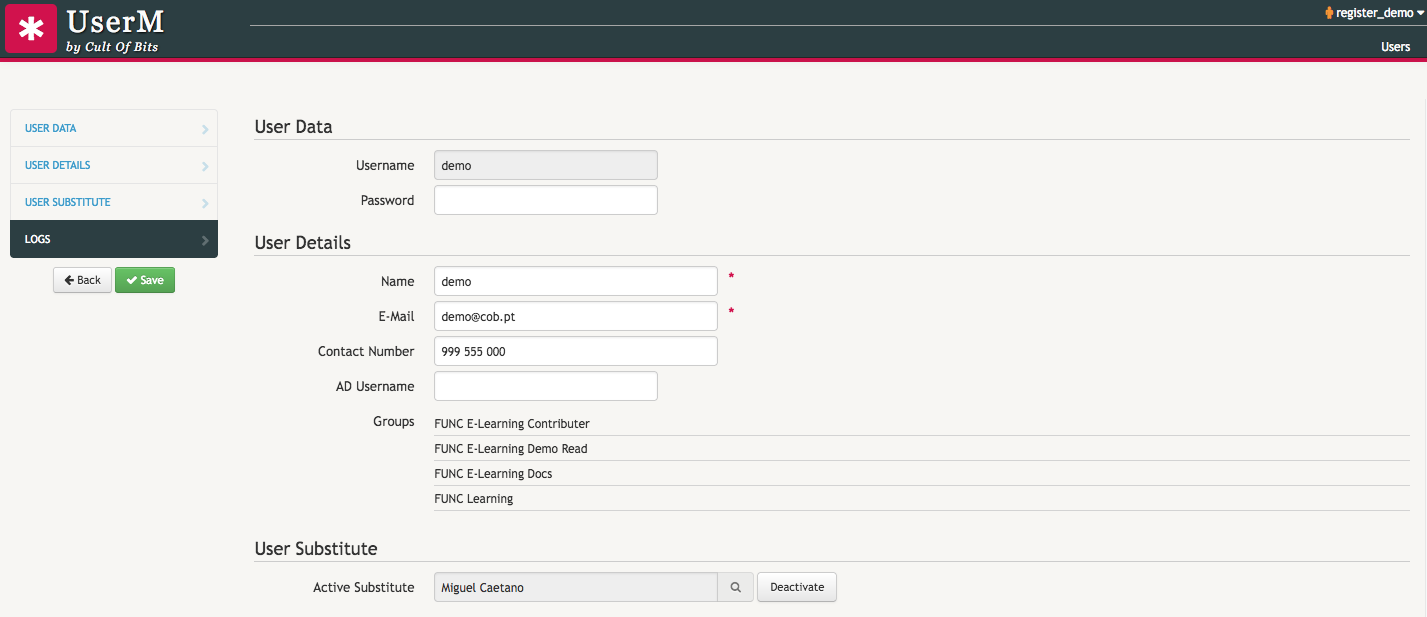Click the Active Substitute label

tap(364, 587)
